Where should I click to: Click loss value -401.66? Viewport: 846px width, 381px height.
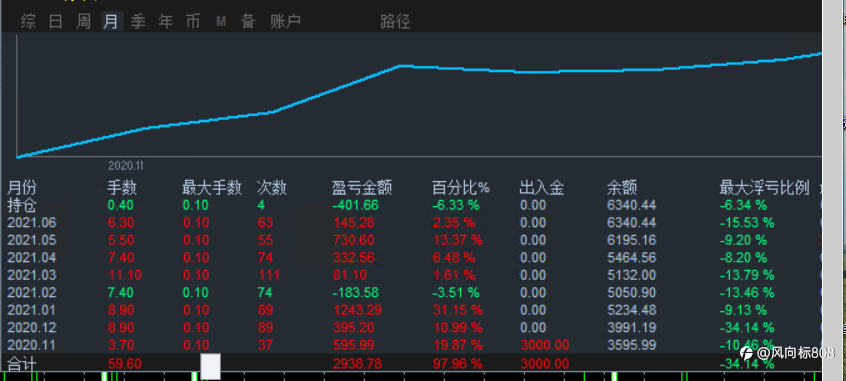(x=355, y=205)
